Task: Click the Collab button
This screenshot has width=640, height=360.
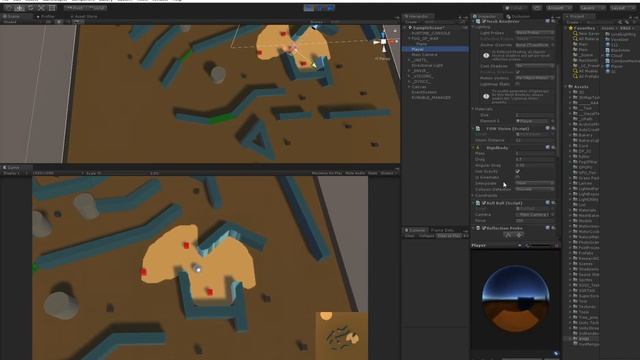Action: coord(515,8)
